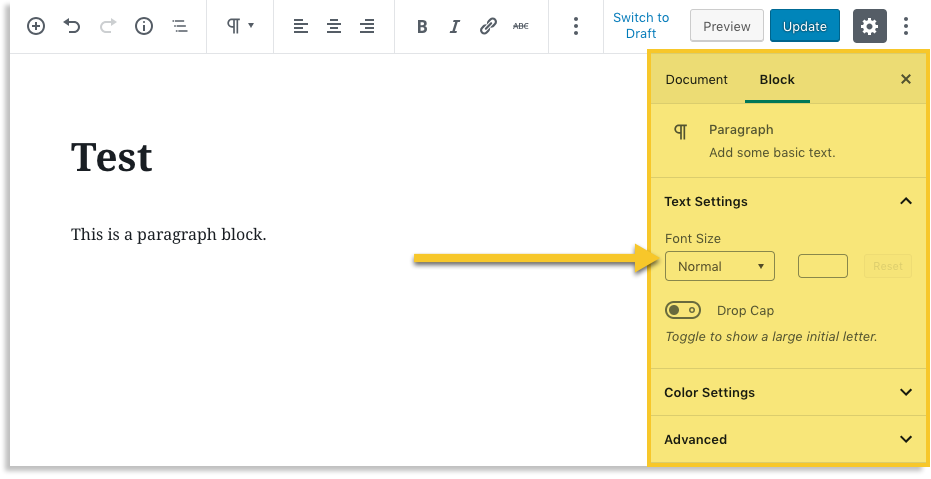Toggle bold formatting
931x479 pixels.
tap(422, 27)
